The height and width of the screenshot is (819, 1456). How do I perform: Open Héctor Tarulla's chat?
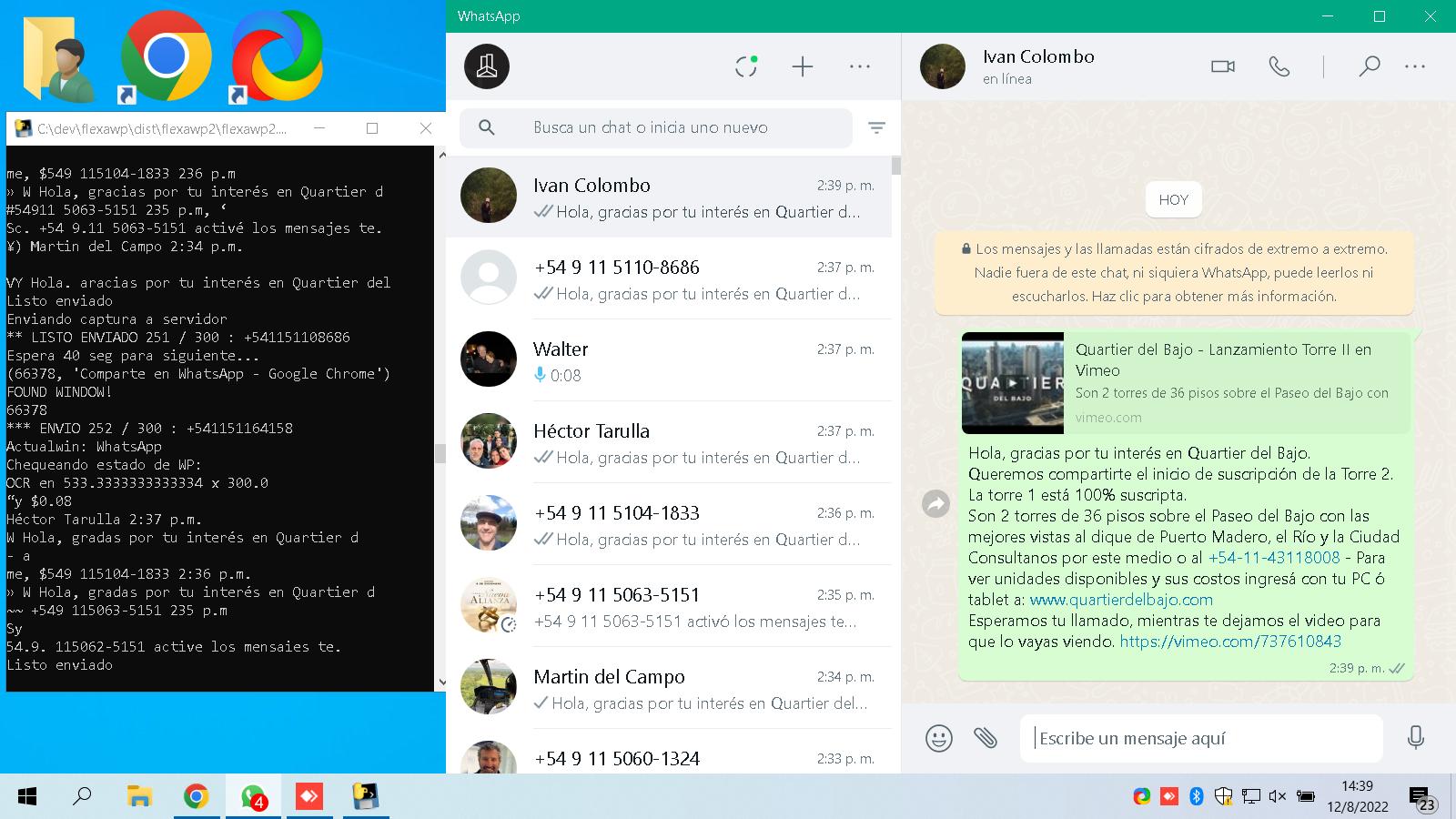coord(669,442)
